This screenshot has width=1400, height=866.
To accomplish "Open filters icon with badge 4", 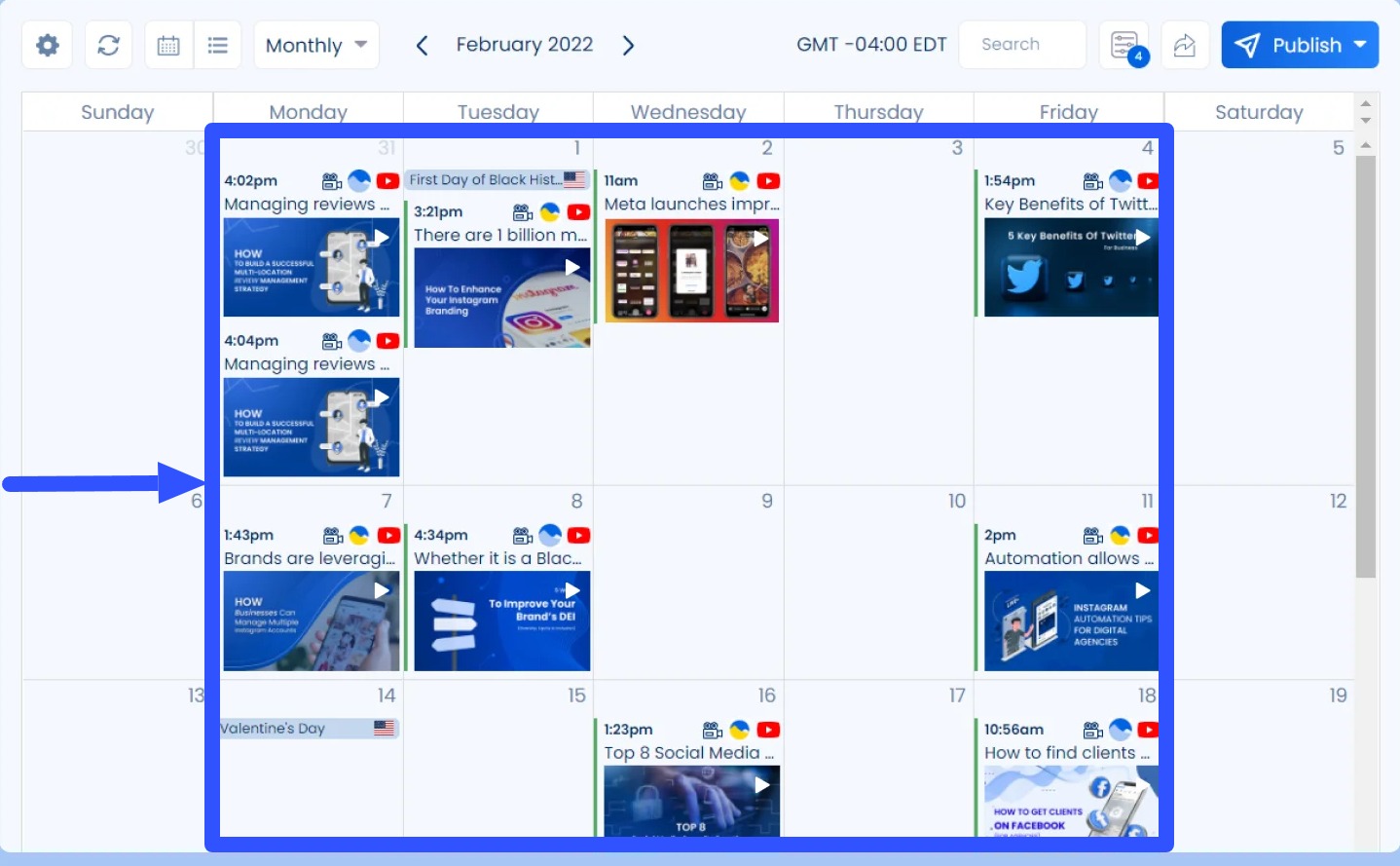I will click(1124, 45).
